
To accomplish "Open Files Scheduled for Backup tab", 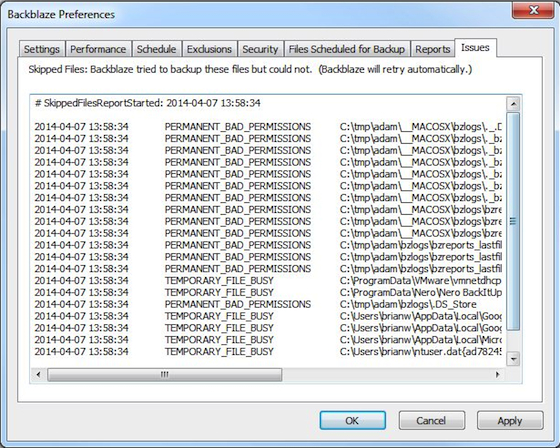I will coord(347,49).
